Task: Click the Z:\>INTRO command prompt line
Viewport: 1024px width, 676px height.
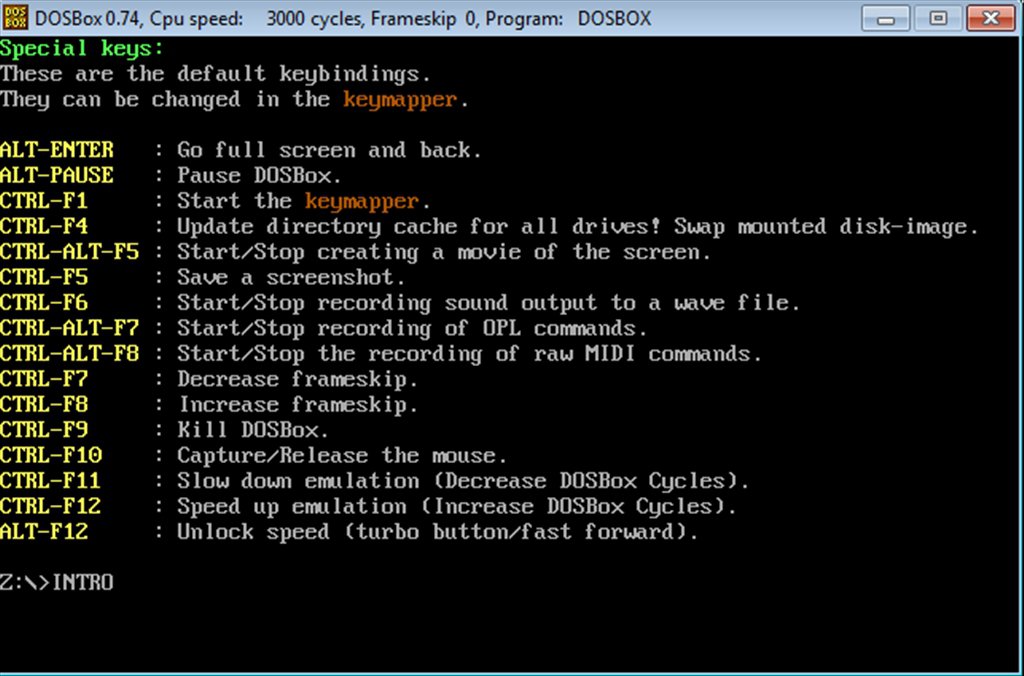Action: (57, 582)
